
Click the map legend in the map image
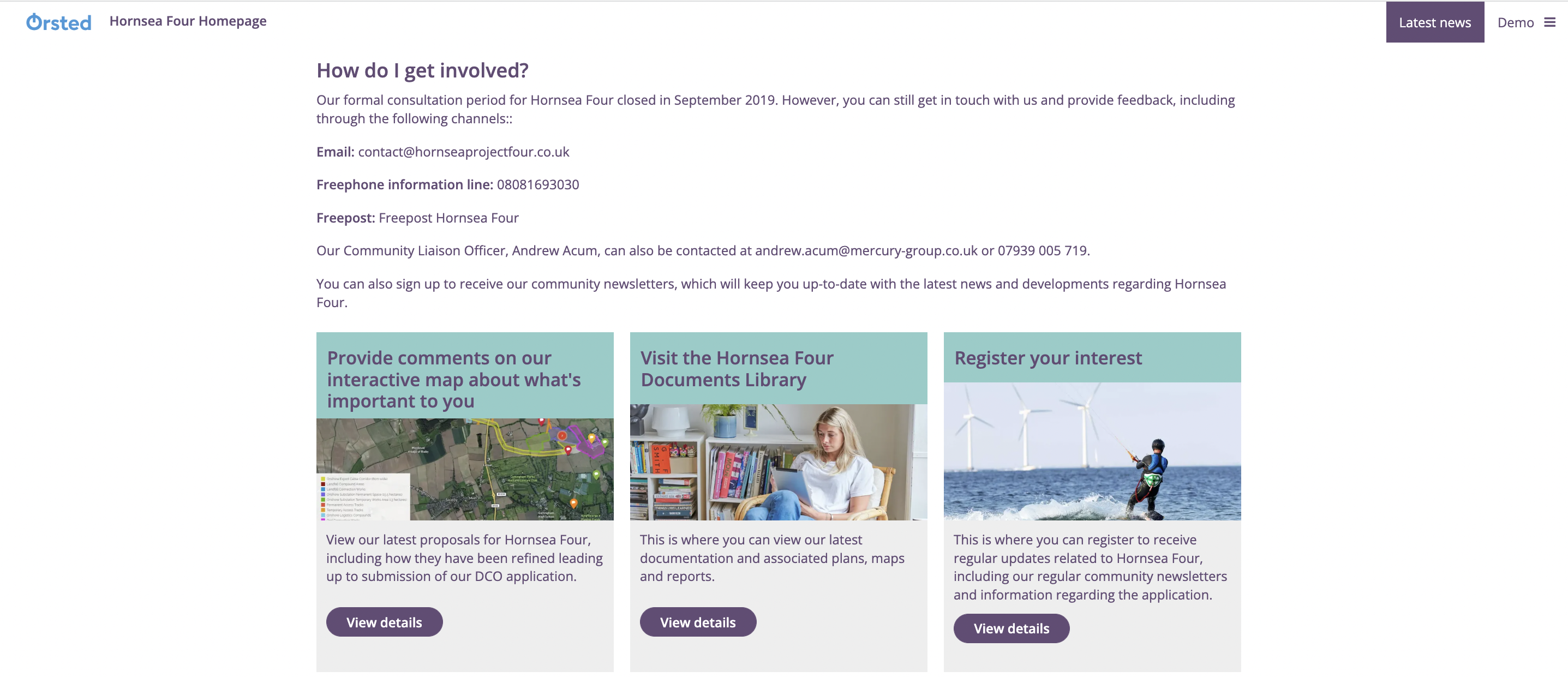[363, 497]
